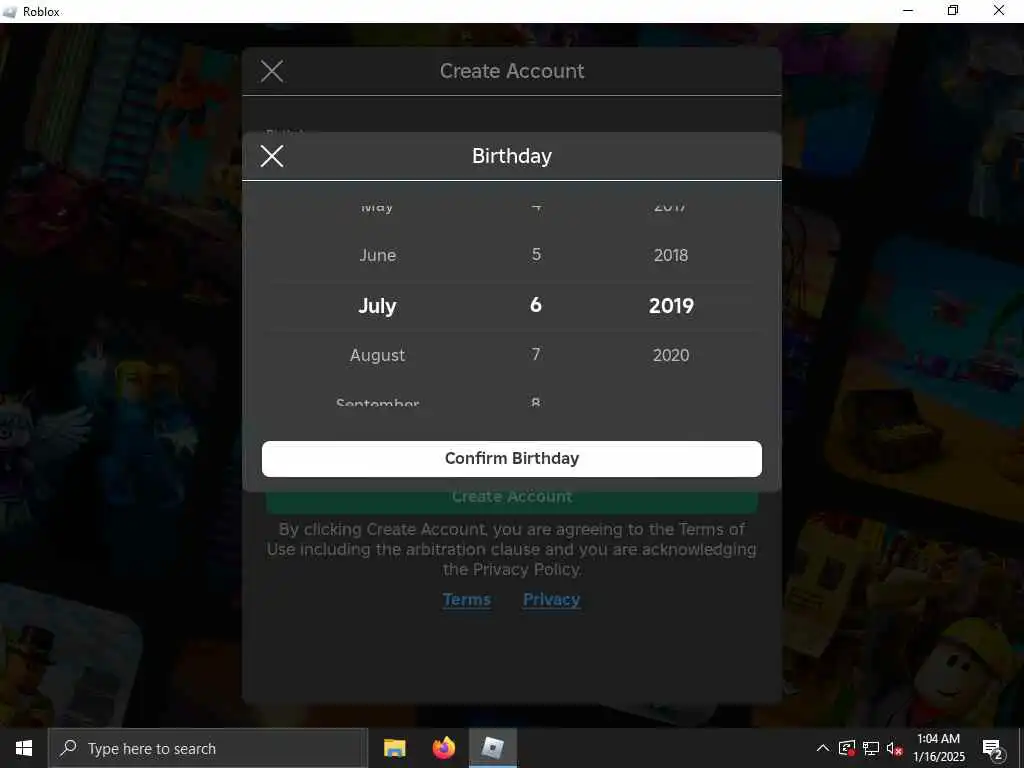Open the Terms link
Image resolution: width=1024 pixels, height=768 pixels.
coord(466,600)
